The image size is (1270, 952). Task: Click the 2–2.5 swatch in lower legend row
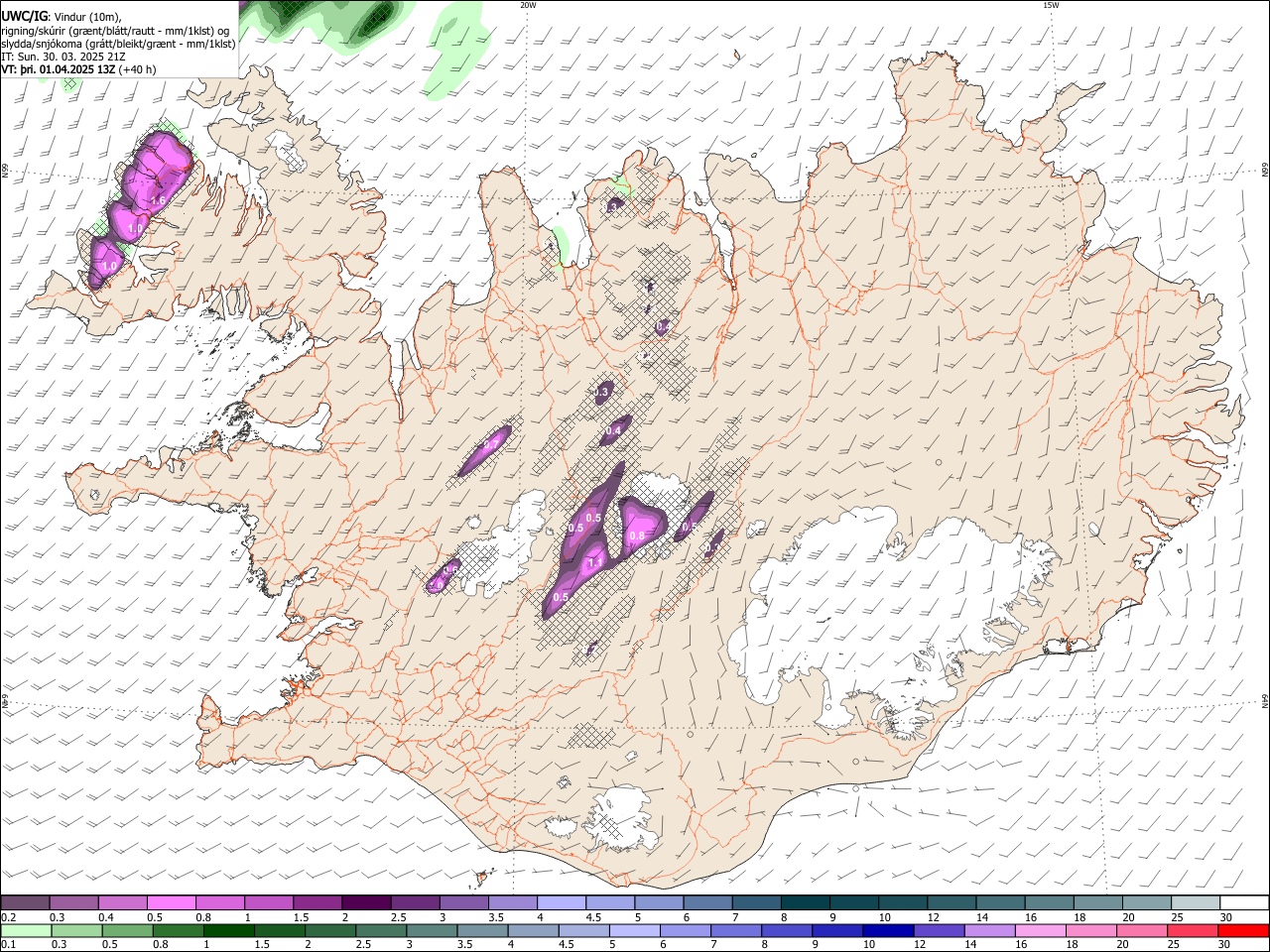[x=329, y=930]
